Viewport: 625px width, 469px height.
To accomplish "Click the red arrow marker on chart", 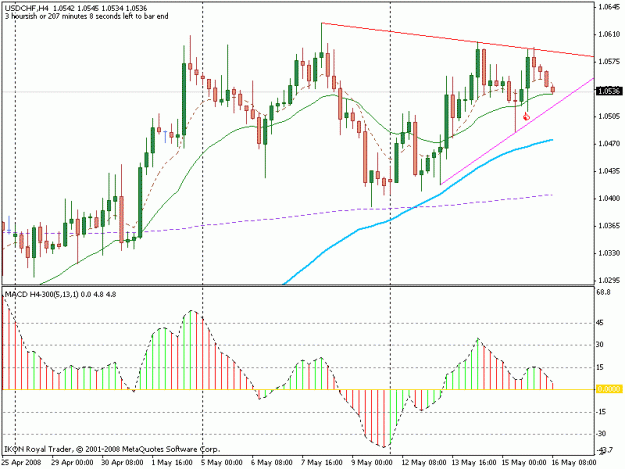I will coord(526,117).
